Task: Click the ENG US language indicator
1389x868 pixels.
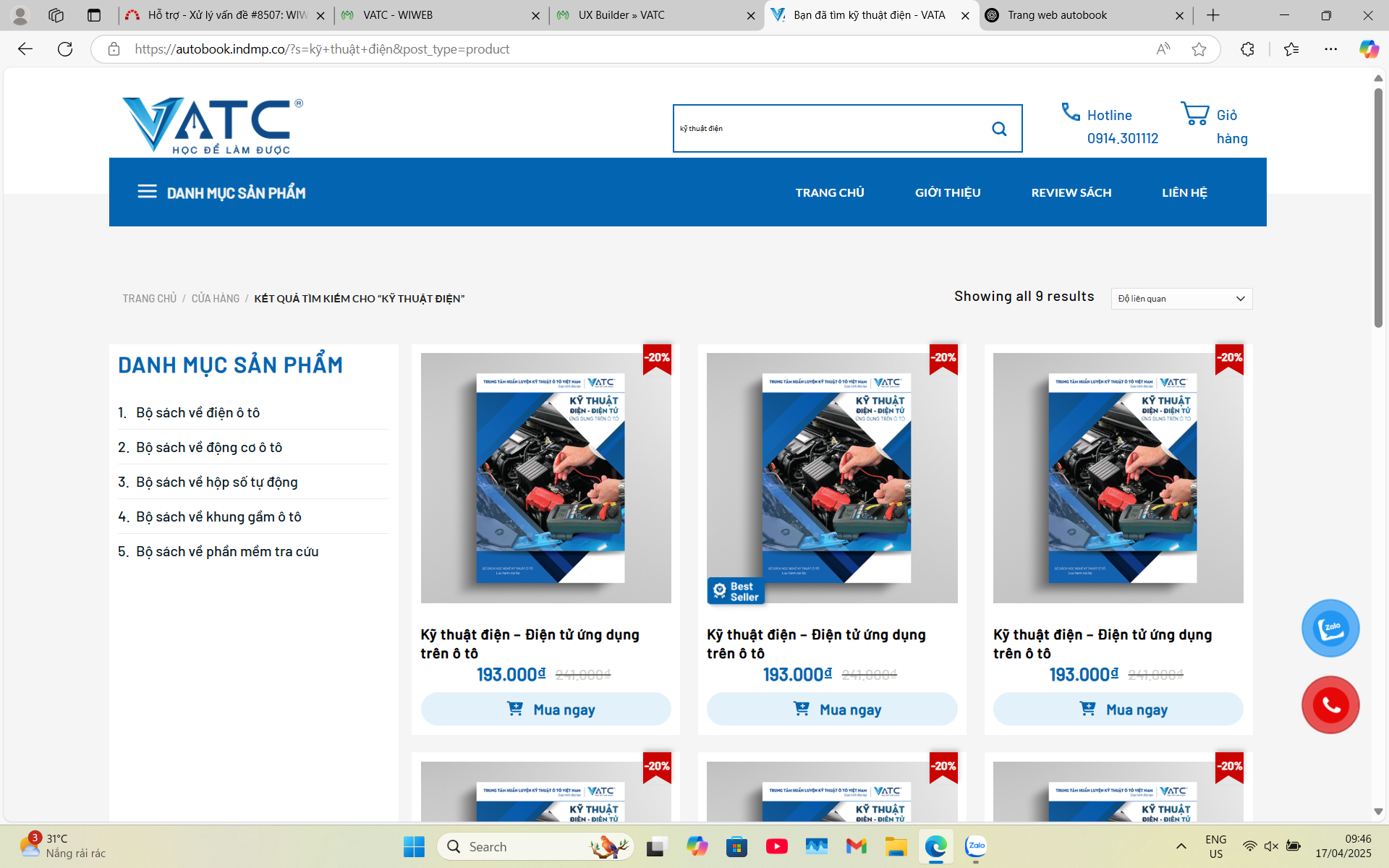Action: click(1216, 846)
